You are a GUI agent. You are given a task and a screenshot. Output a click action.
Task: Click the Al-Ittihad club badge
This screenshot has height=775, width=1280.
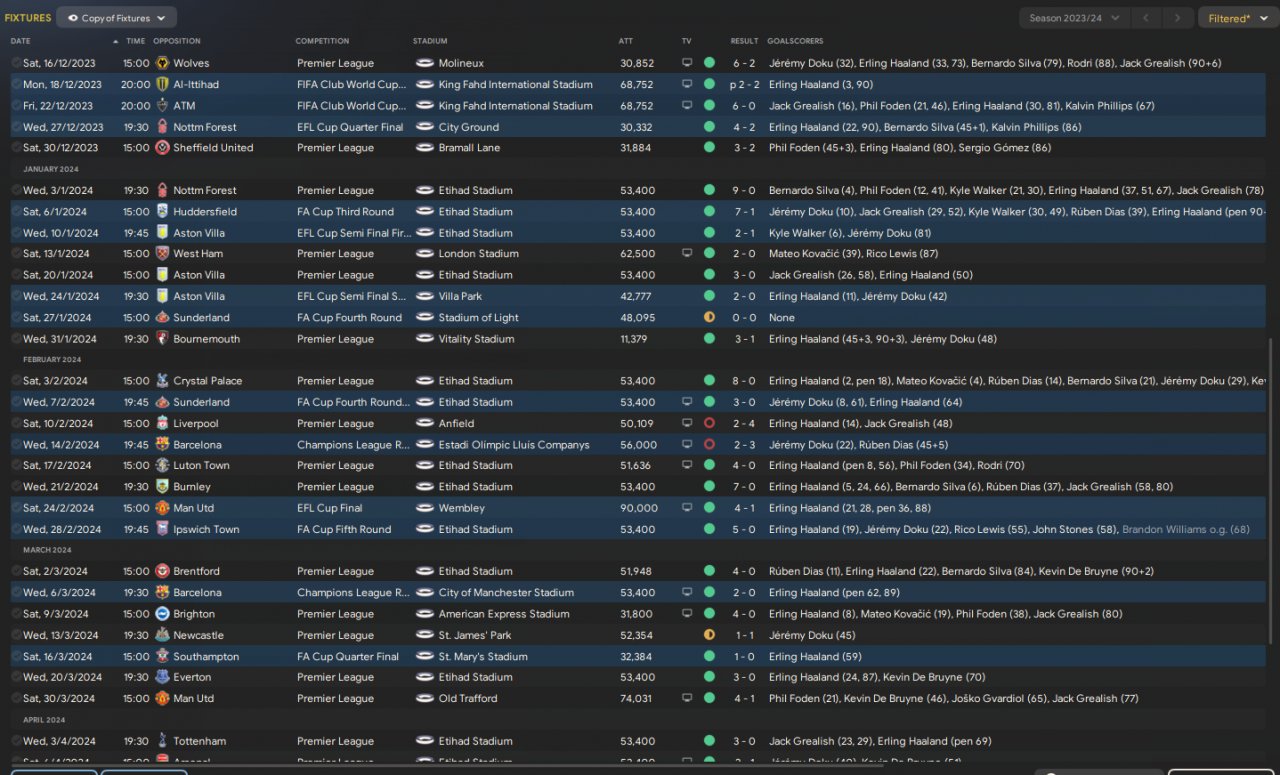pos(162,84)
